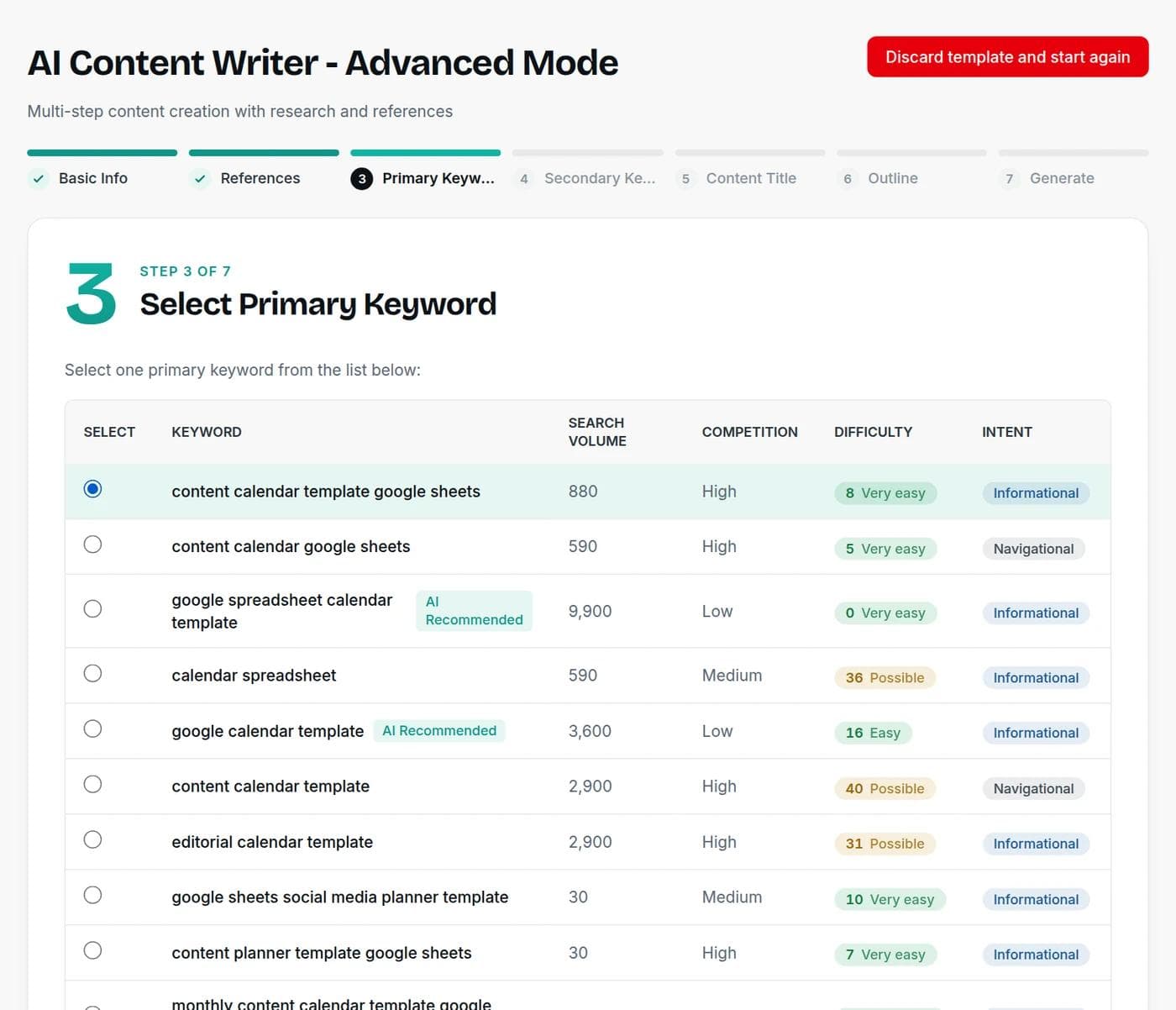Image resolution: width=1176 pixels, height=1010 pixels.
Task: Click the '8 Very easy' difficulty badge
Action: coord(885,493)
